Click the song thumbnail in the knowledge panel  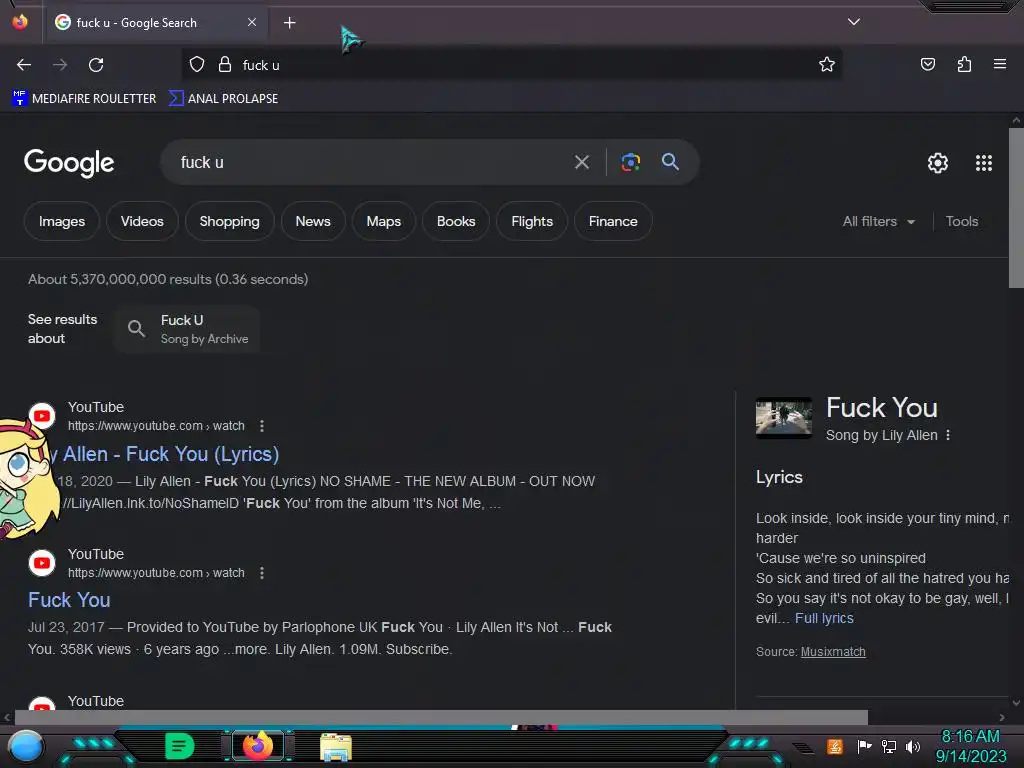(784, 418)
